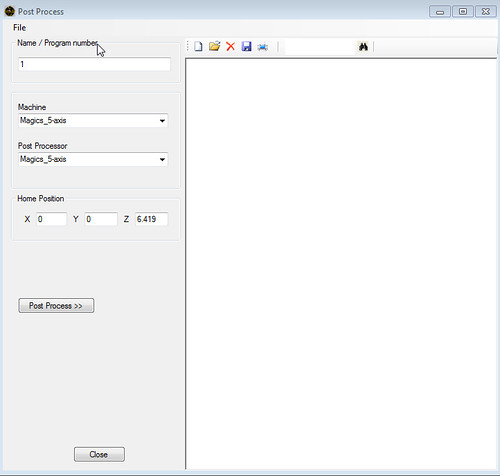The width and height of the screenshot is (500, 476).
Task: Click the red X delete icon
Action: pos(230,46)
